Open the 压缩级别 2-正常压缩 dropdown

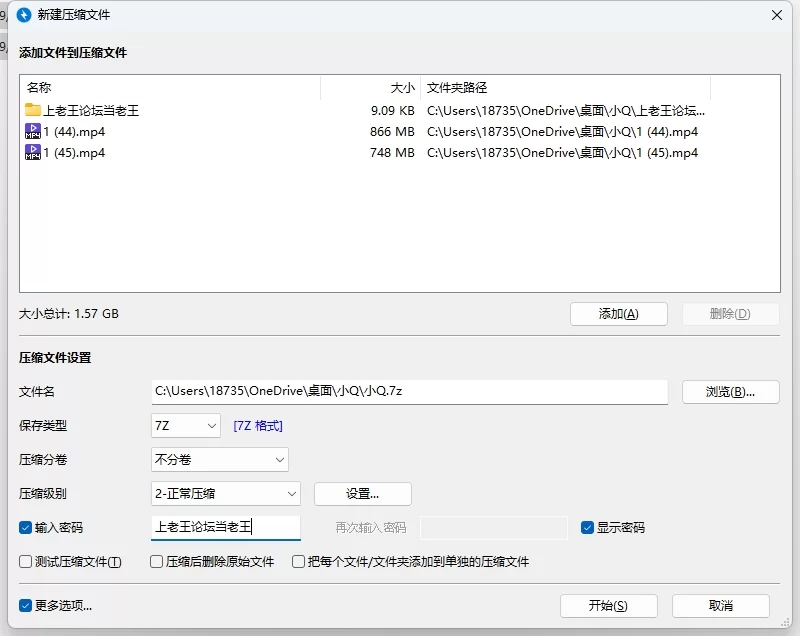(226, 494)
